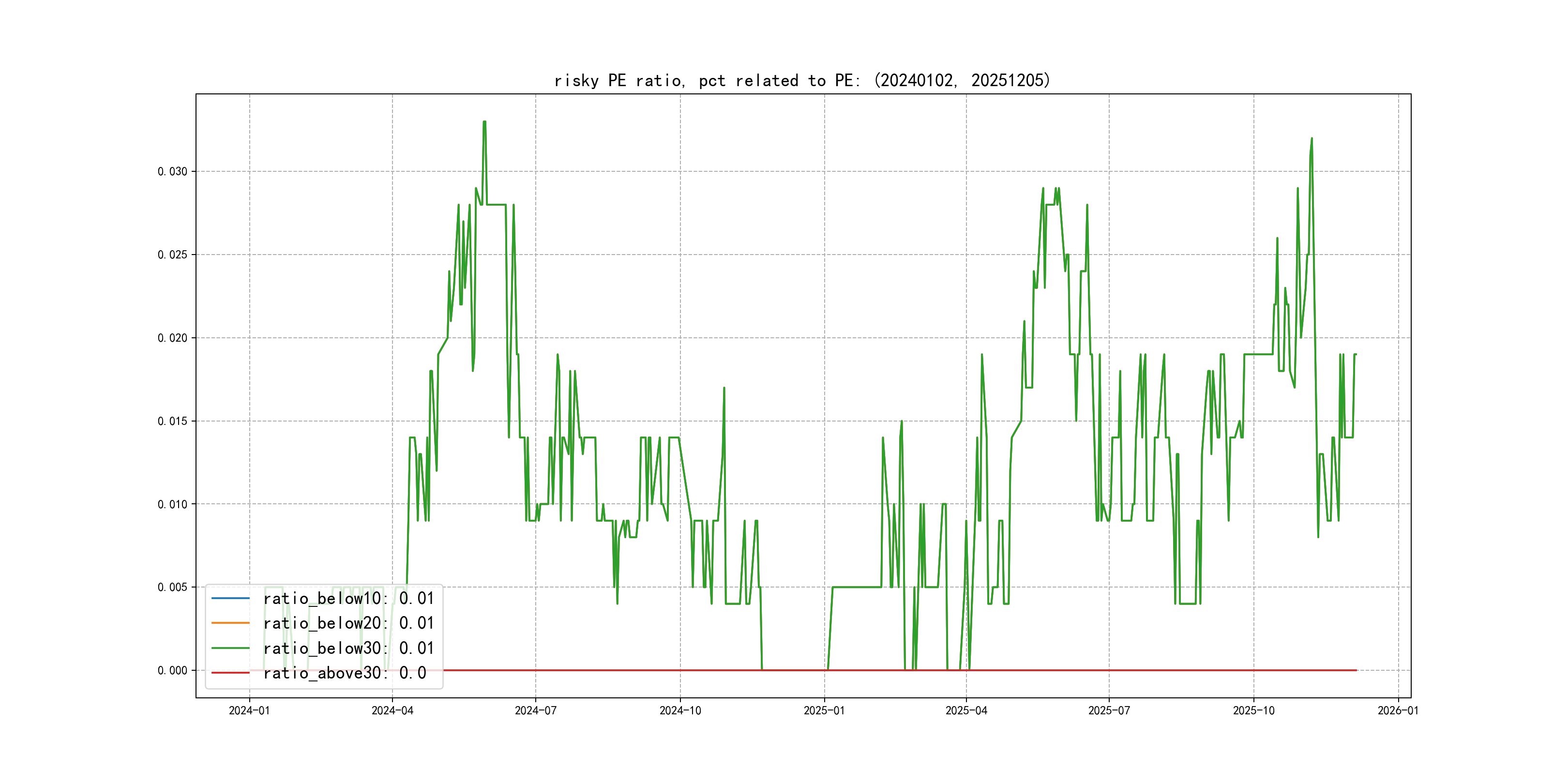The height and width of the screenshot is (784, 1568).
Task: Click the 0.000 y-axis tick label
Action: 172,671
